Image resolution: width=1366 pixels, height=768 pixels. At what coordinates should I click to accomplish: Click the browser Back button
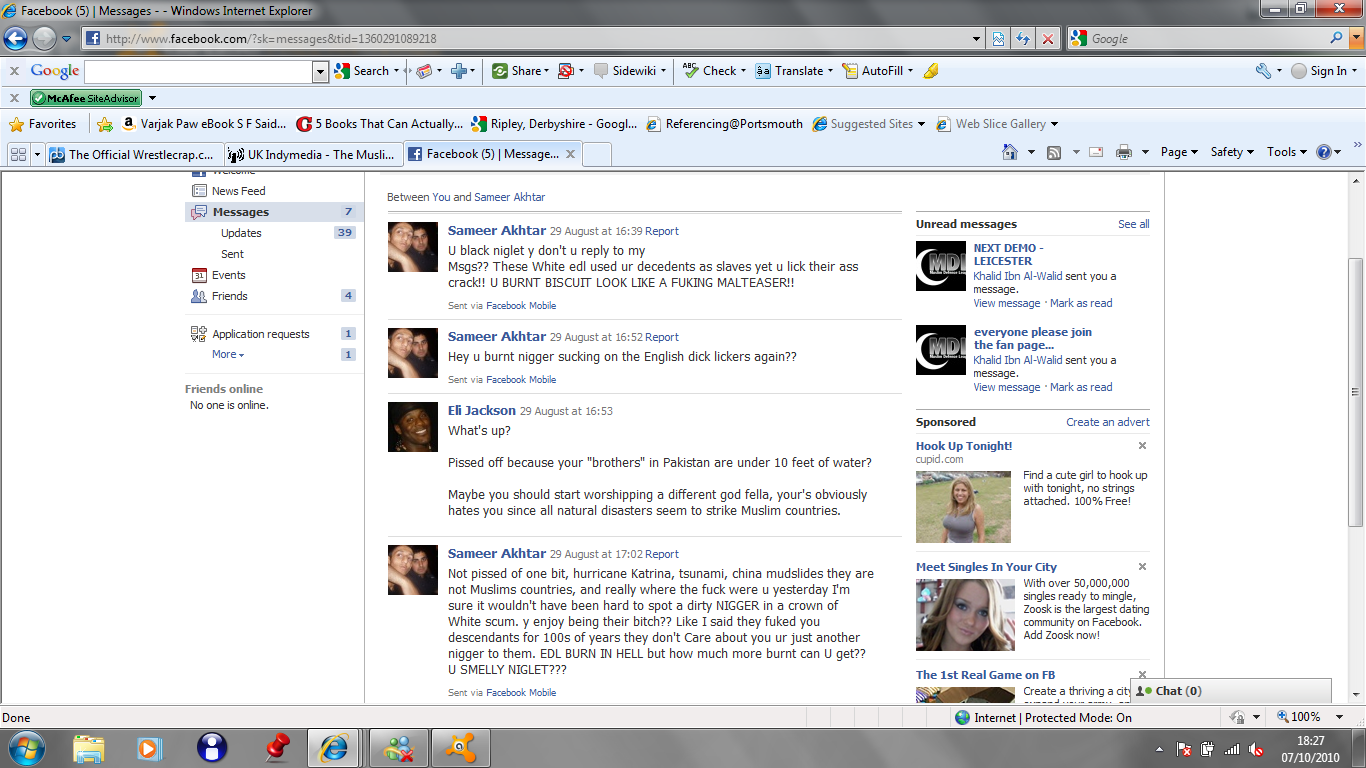[x=15, y=39]
